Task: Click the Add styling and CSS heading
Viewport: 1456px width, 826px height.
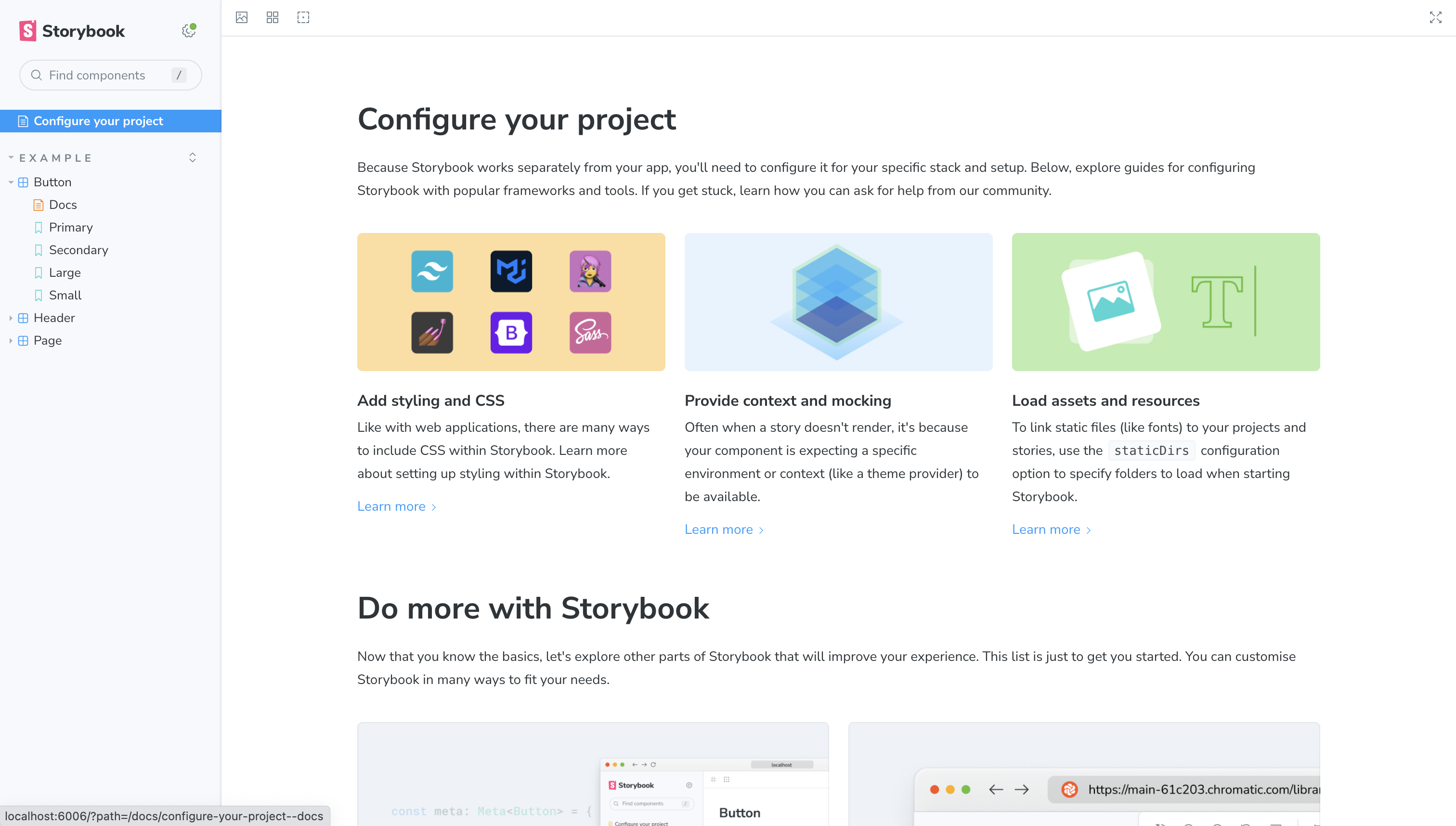Action: pos(430,400)
